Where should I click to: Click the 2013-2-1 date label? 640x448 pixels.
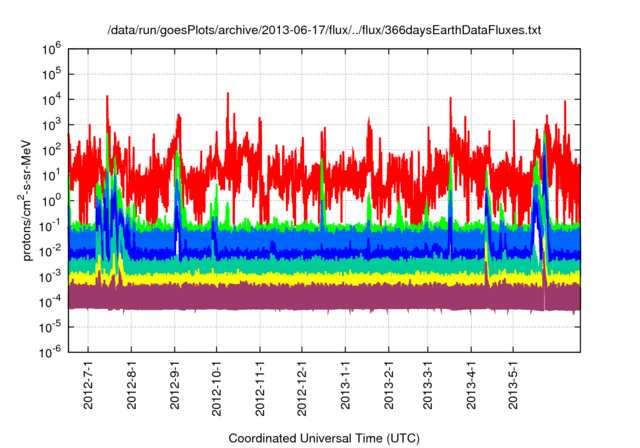(x=389, y=385)
